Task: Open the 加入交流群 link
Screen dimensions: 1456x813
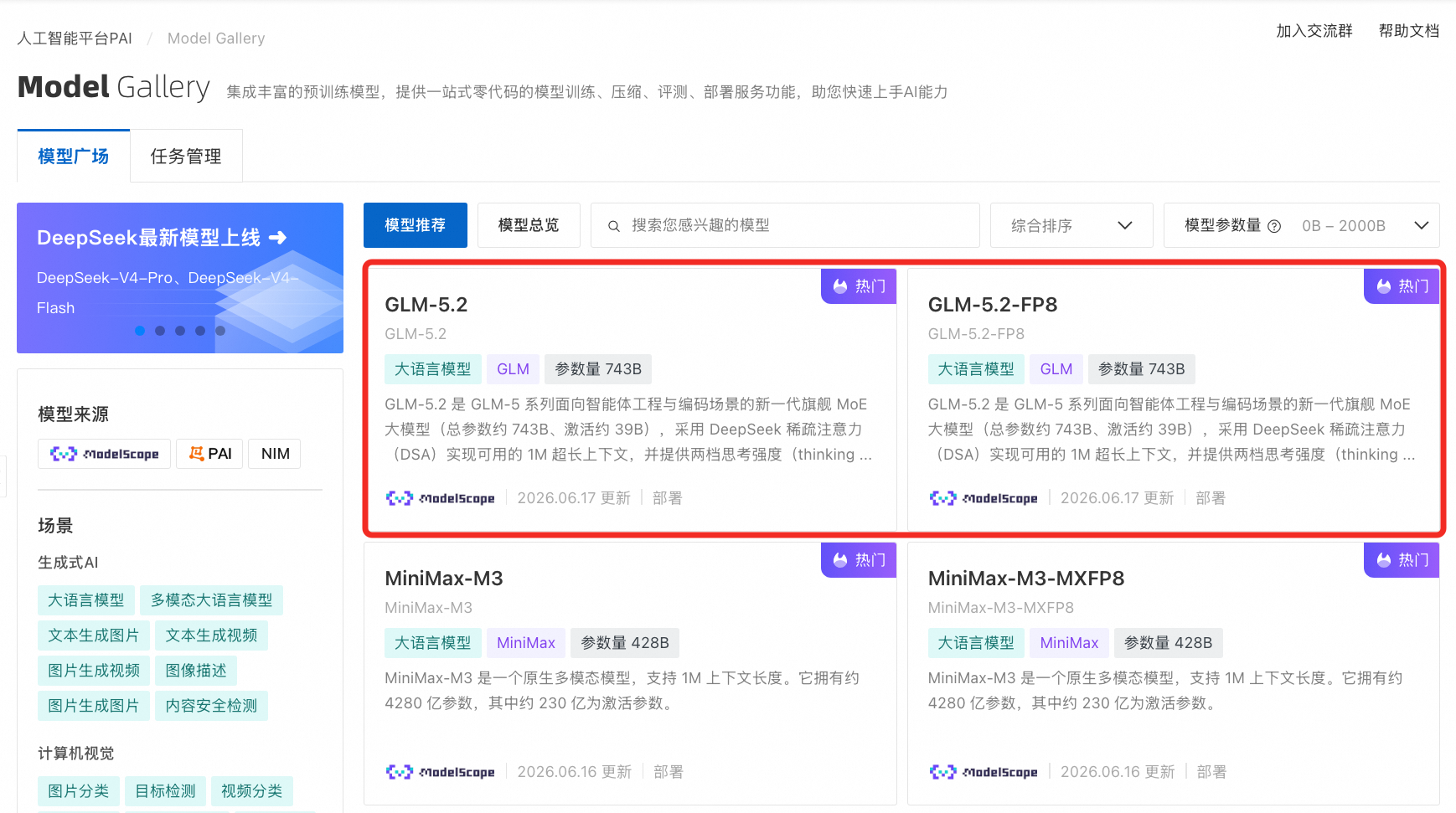Action: click(1314, 31)
